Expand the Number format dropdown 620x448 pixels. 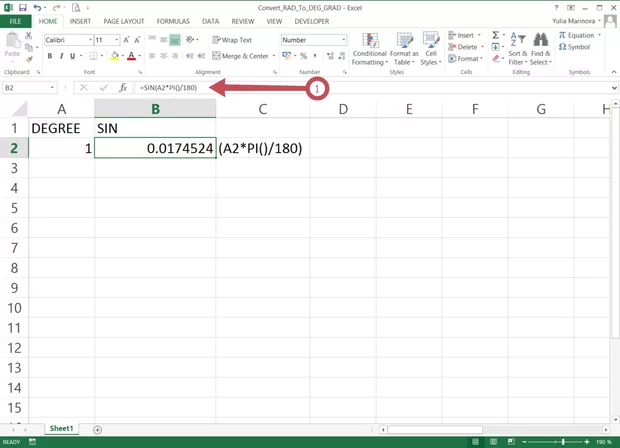click(x=343, y=40)
